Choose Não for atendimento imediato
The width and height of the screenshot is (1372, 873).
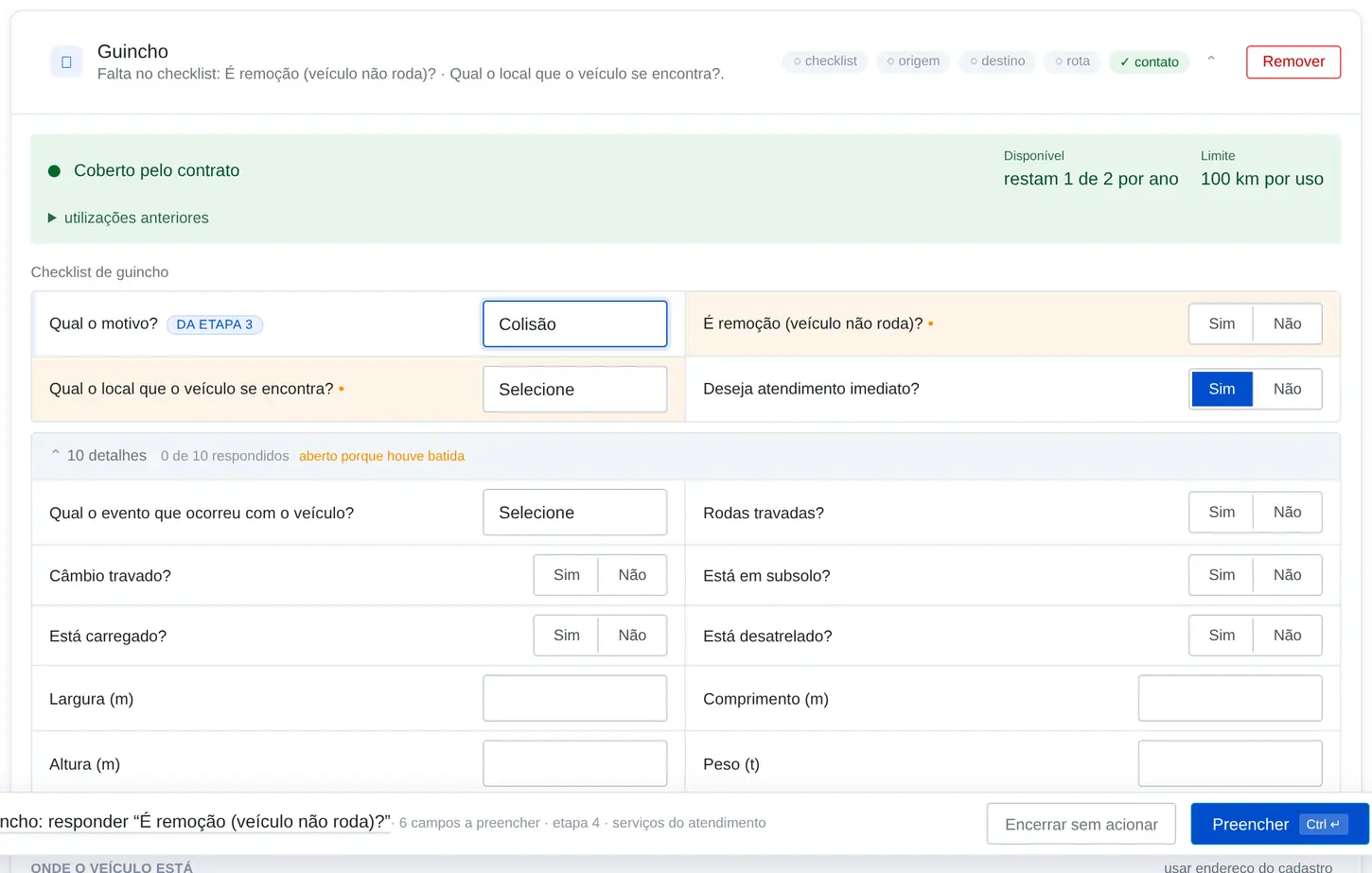pyautogui.click(x=1287, y=389)
